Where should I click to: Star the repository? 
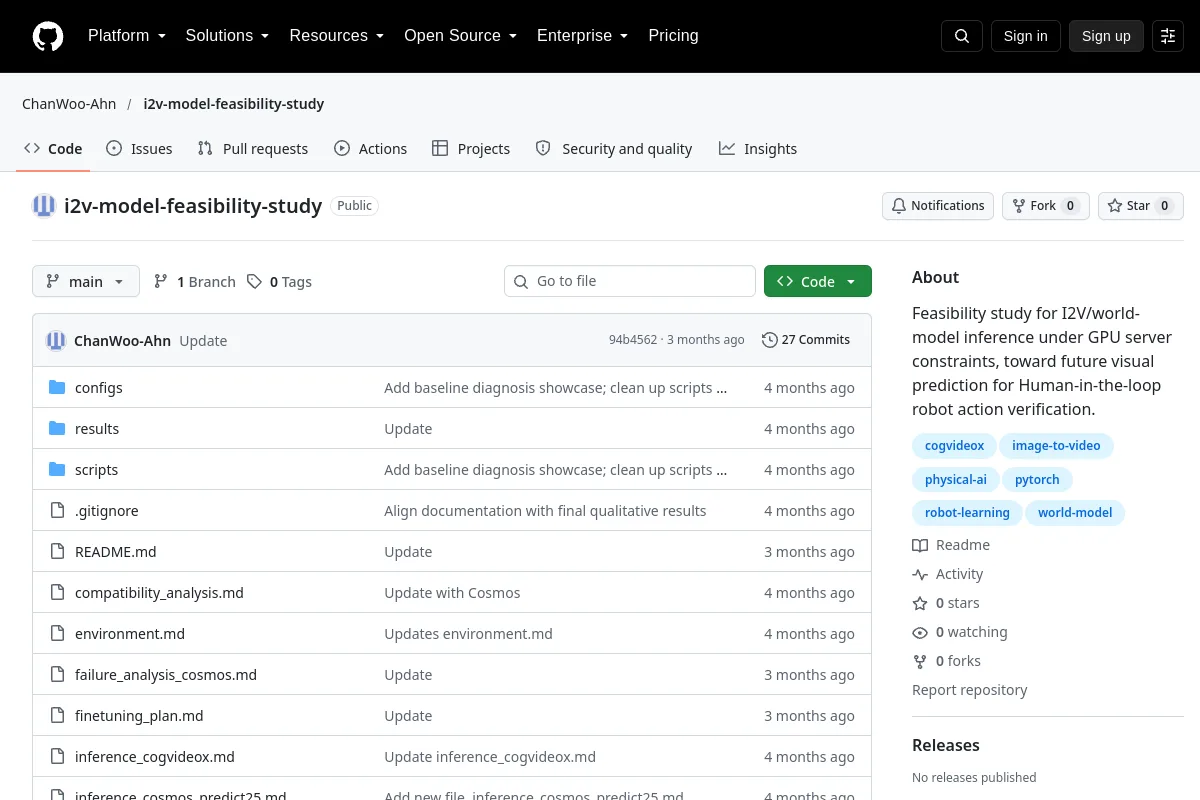[x=1141, y=206]
